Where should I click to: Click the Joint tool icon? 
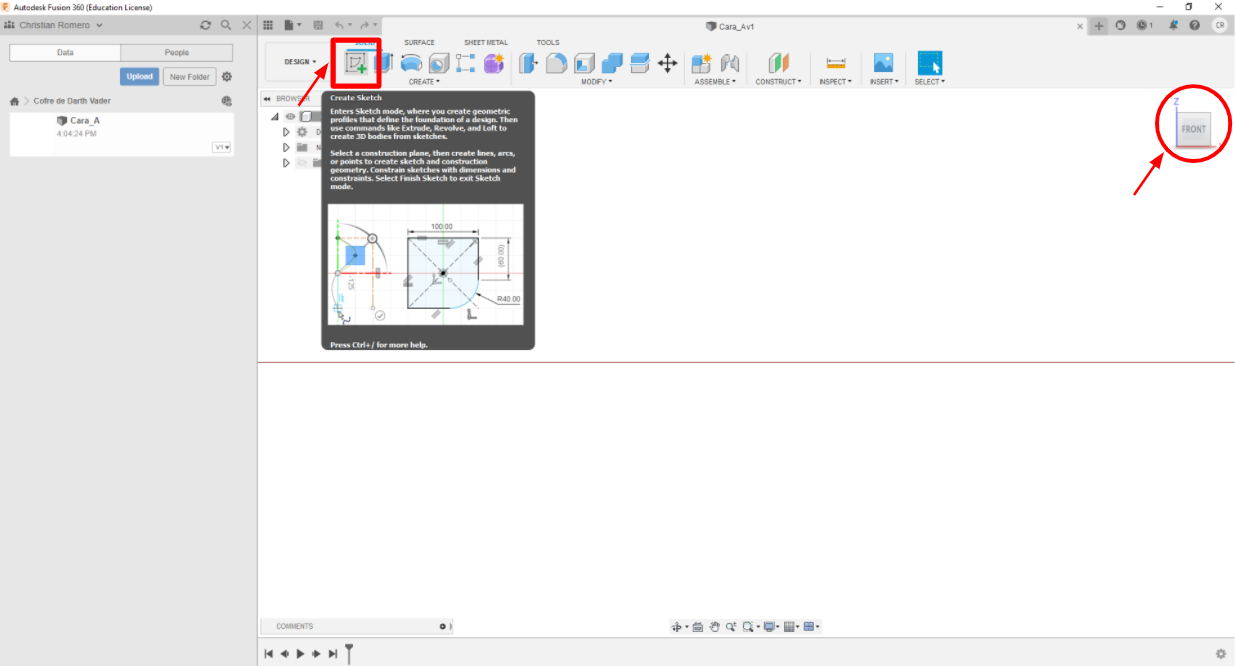730,63
